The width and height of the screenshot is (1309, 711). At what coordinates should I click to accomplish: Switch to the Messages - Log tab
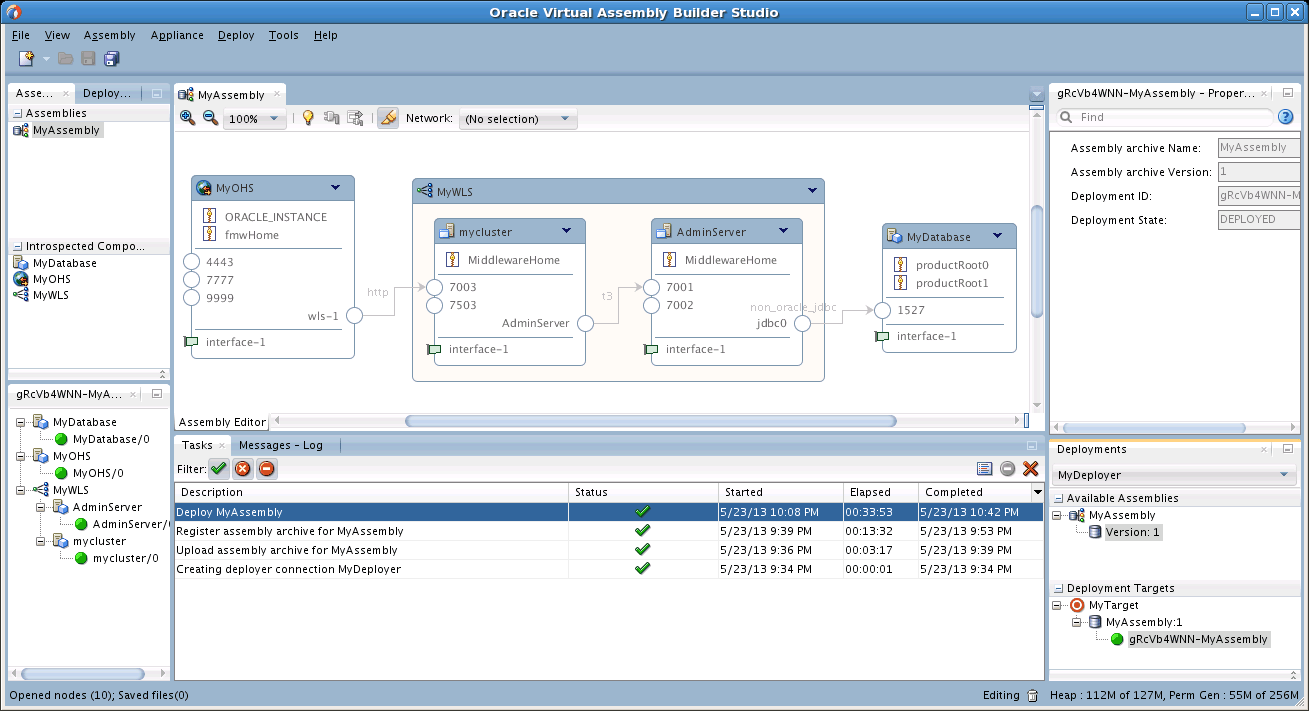click(280, 445)
